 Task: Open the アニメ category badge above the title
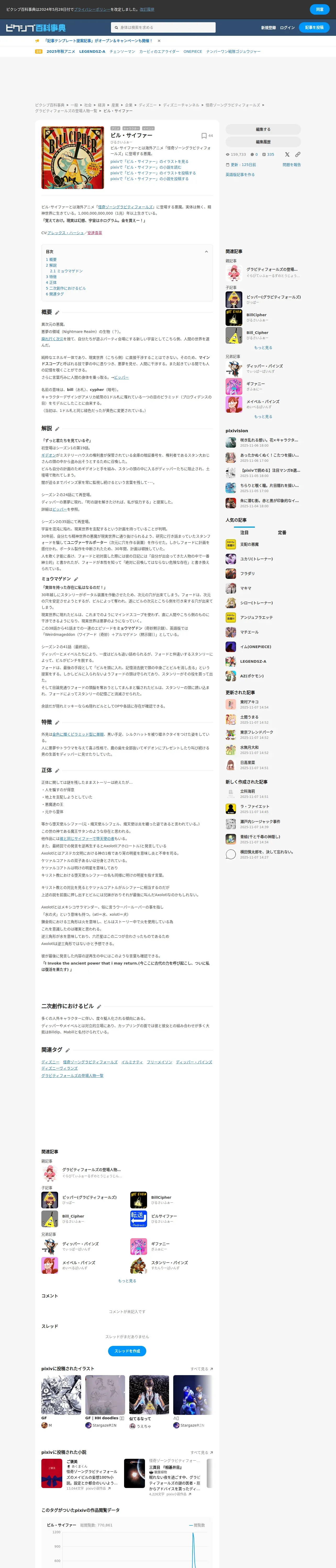point(115,128)
